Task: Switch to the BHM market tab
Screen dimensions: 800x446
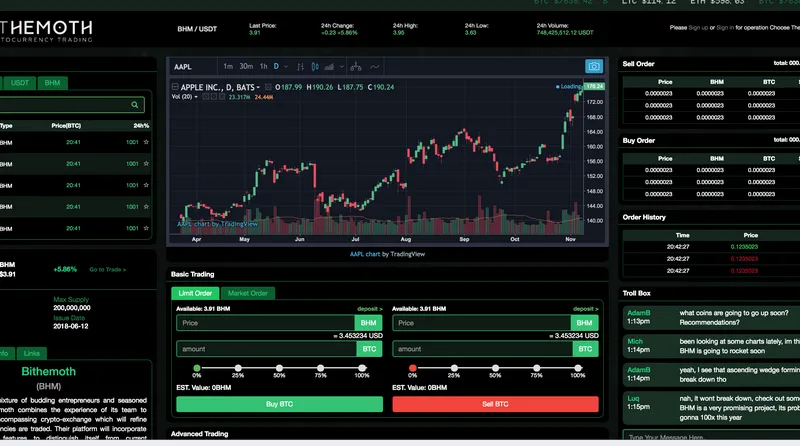Action: click(x=52, y=83)
